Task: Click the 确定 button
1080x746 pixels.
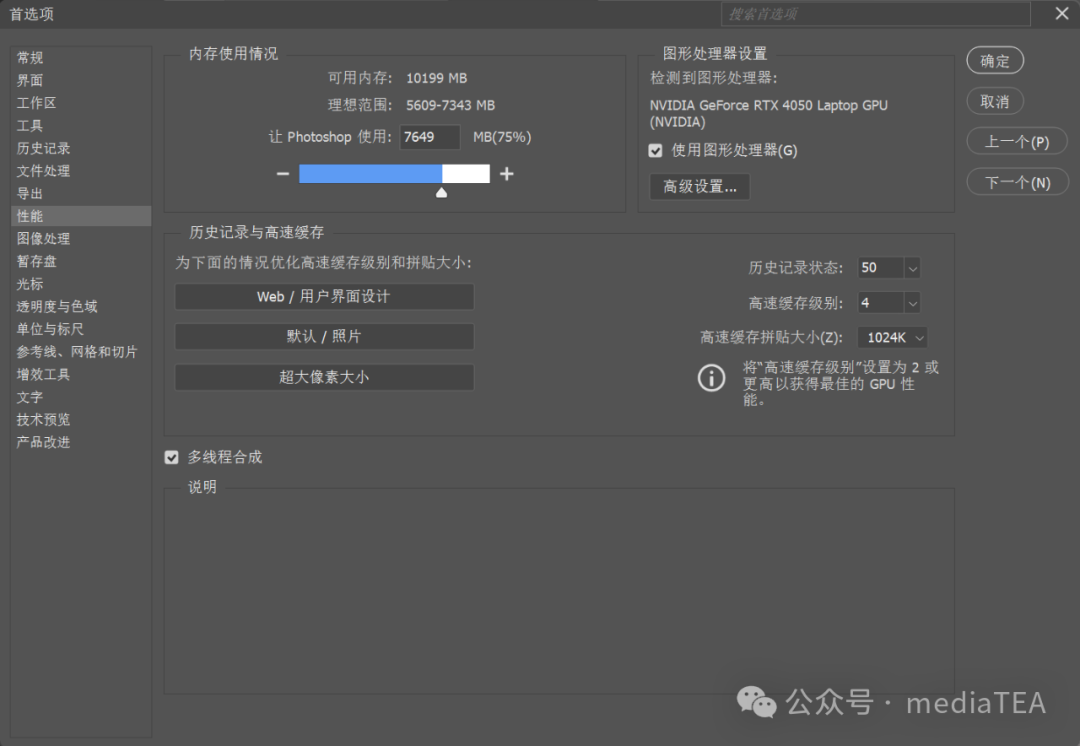Action: click(995, 61)
